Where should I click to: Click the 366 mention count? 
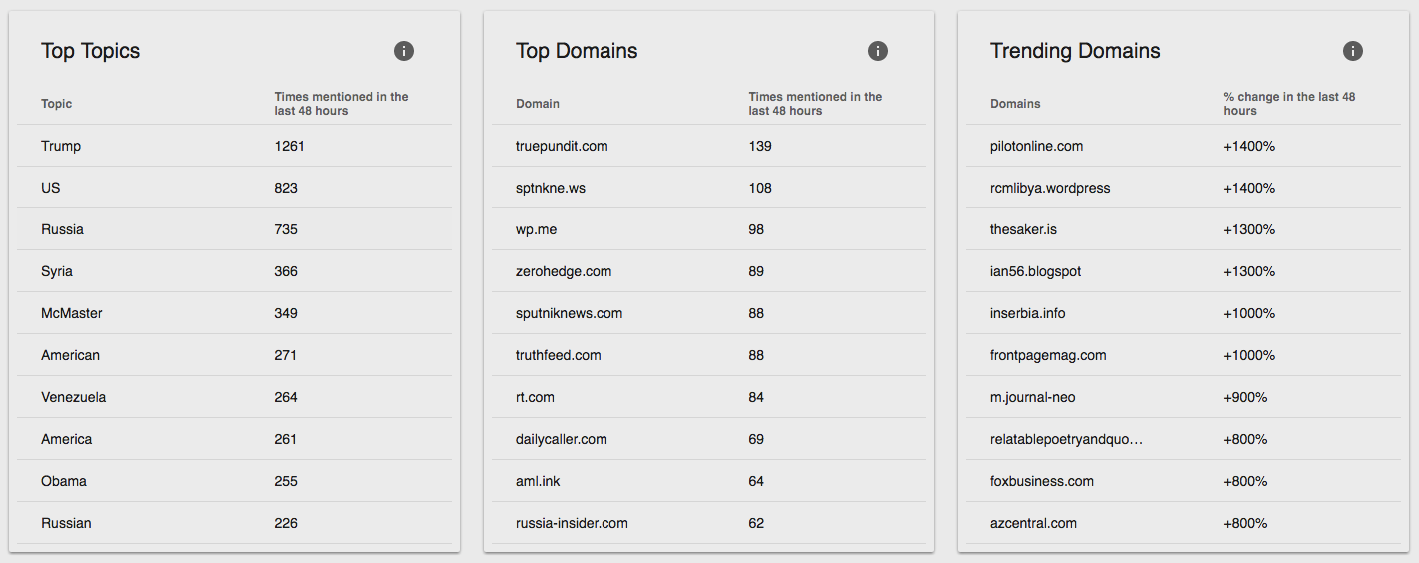286,271
